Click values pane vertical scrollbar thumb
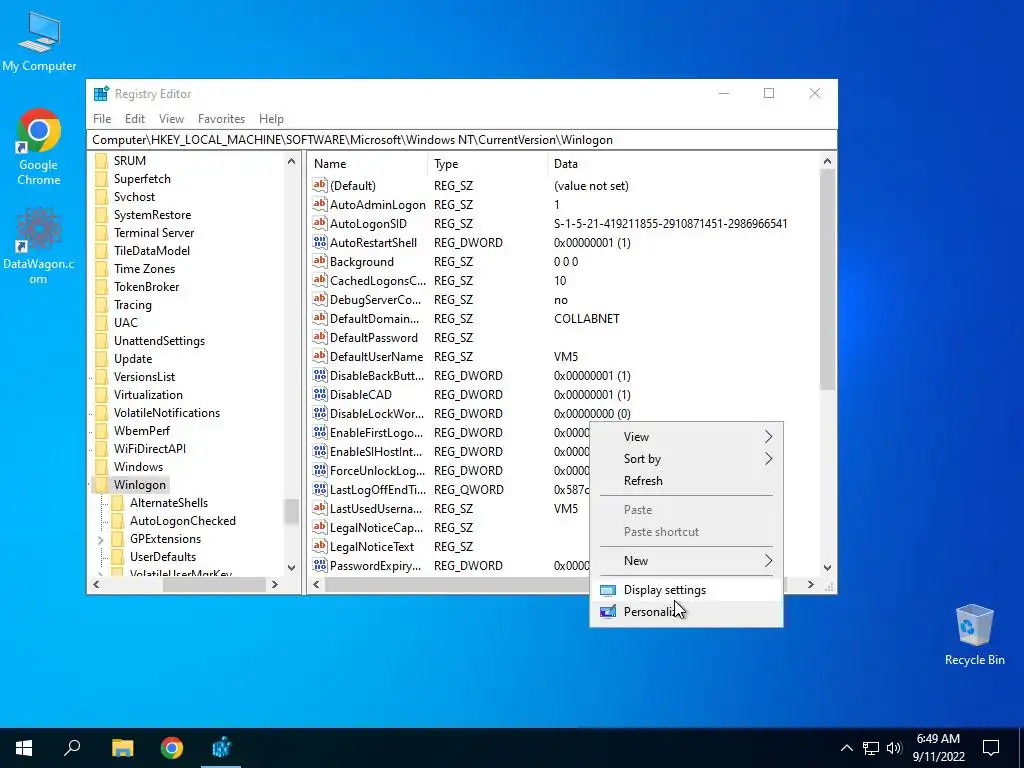Screen dimensions: 1024x768 (827, 281)
